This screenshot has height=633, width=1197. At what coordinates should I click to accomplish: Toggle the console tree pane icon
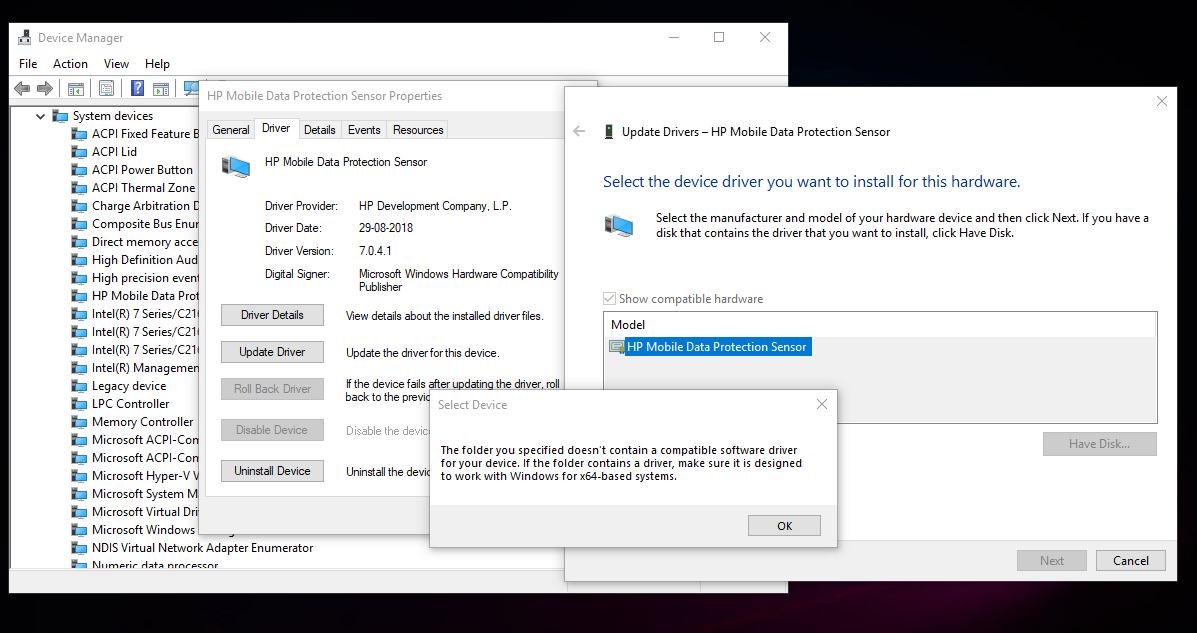(x=76, y=88)
